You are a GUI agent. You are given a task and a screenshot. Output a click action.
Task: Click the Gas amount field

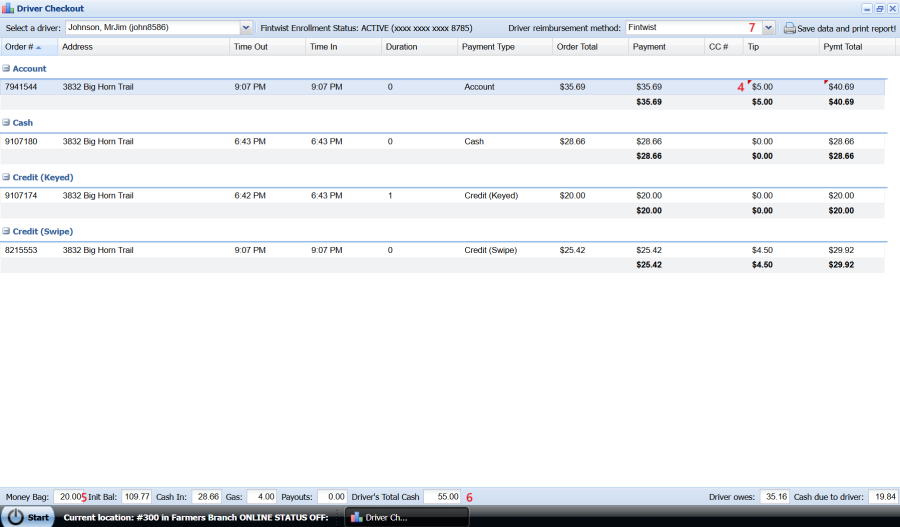coord(261,496)
